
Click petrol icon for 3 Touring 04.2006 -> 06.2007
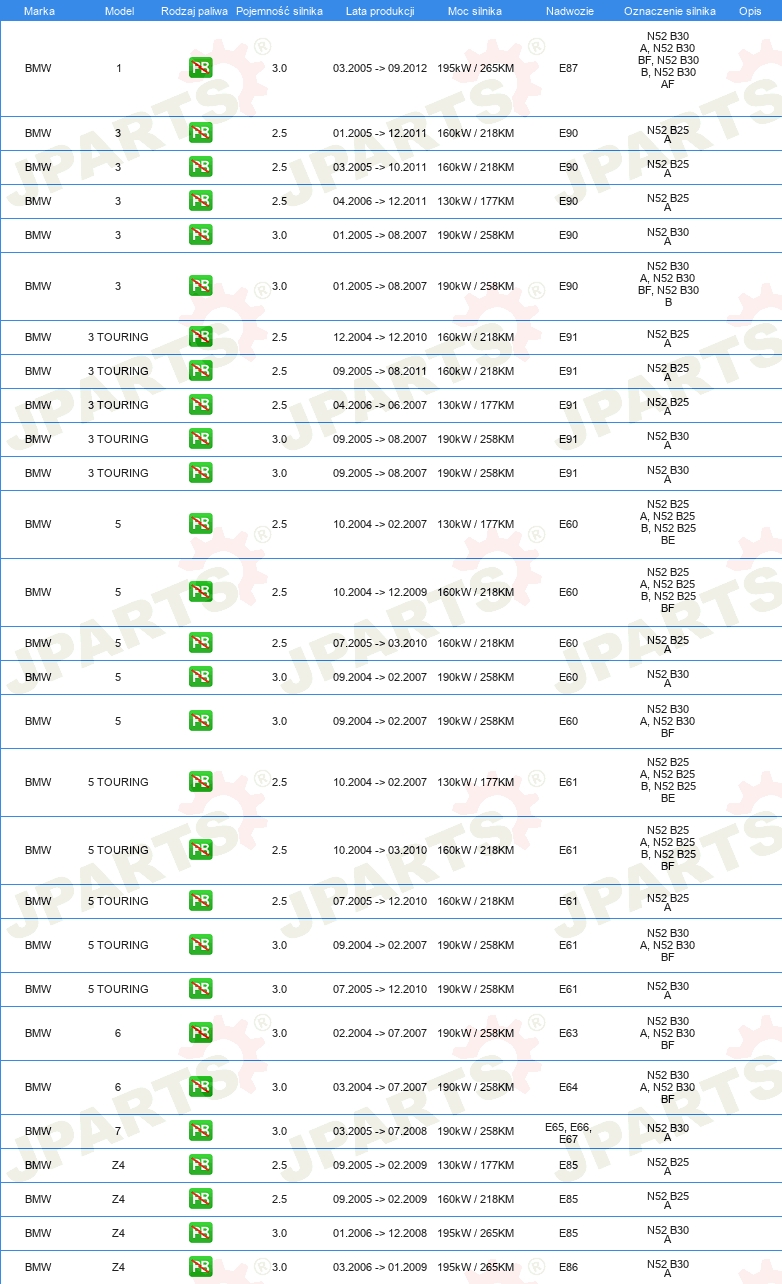coord(200,405)
